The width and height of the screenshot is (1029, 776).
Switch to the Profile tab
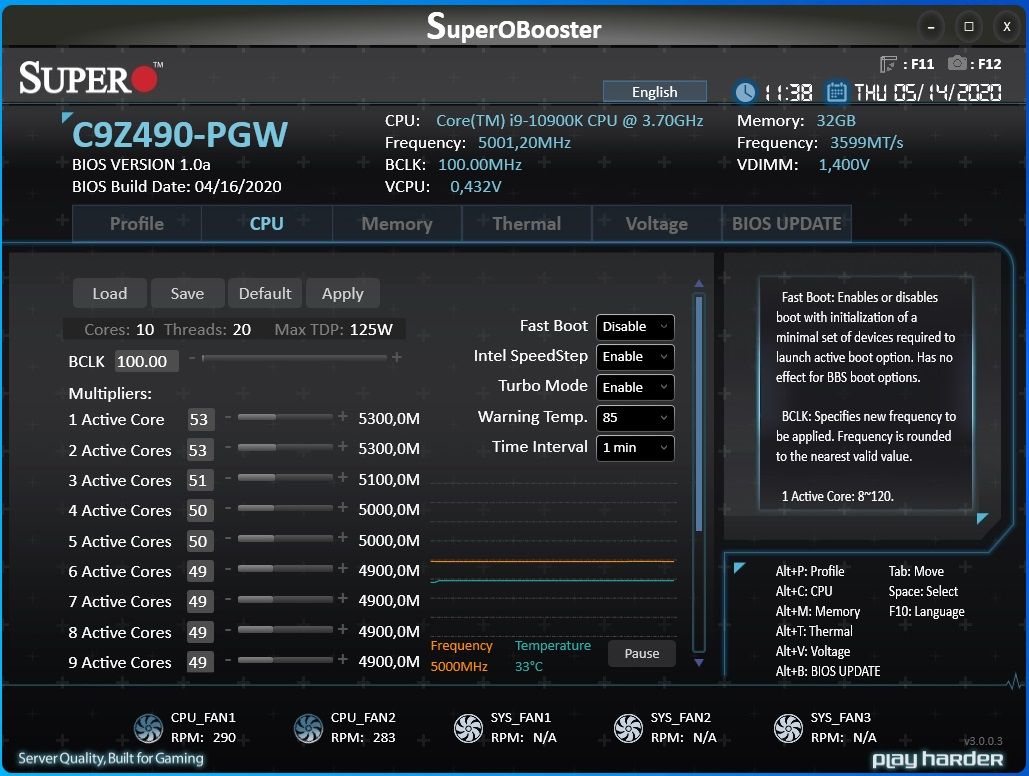pos(136,224)
